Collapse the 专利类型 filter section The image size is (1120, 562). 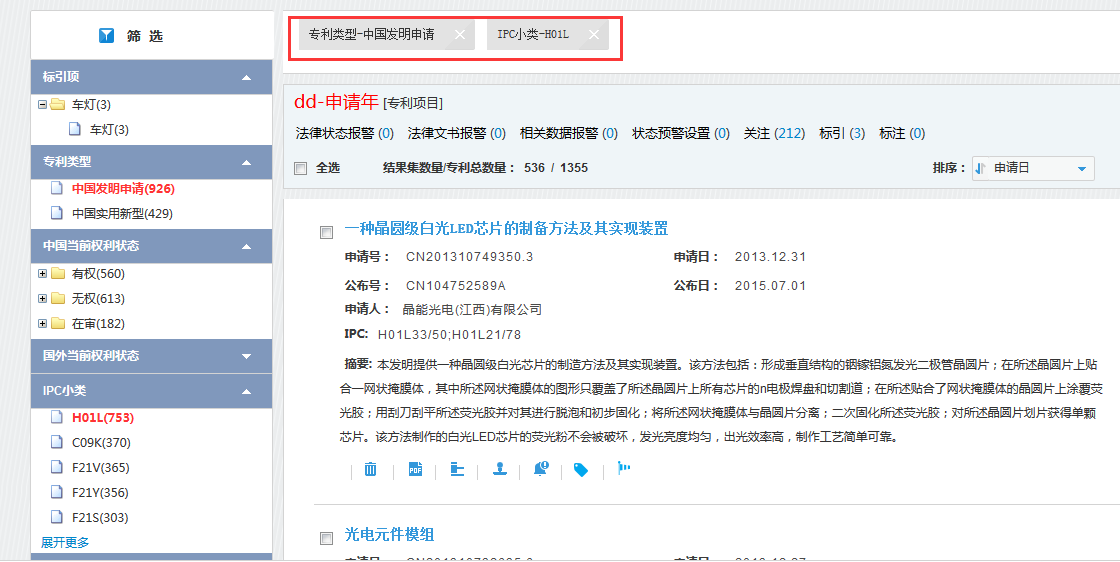coord(246,162)
